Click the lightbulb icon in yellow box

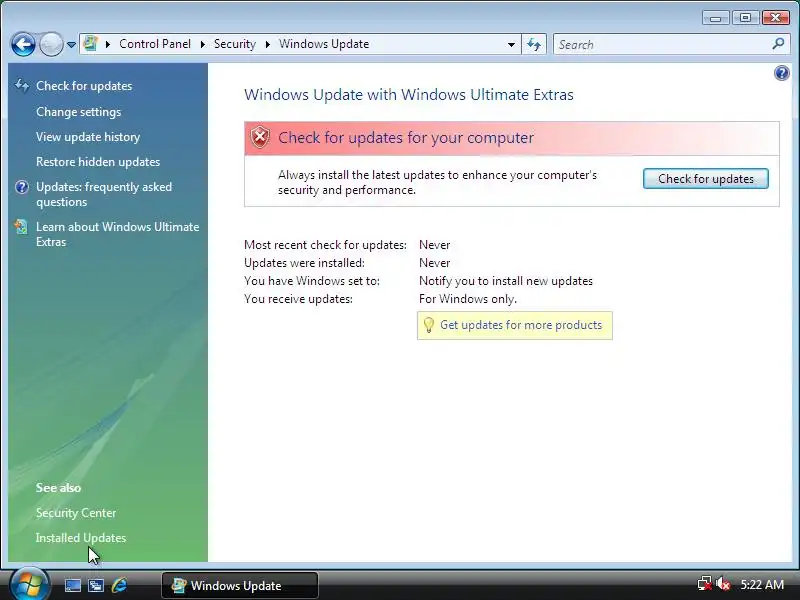pos(429,325)
